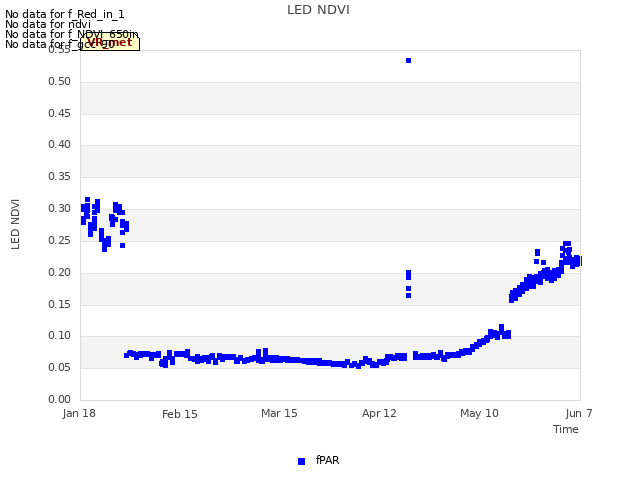Click the 0.00 y-axis tick label

click(x=60, y=399)
